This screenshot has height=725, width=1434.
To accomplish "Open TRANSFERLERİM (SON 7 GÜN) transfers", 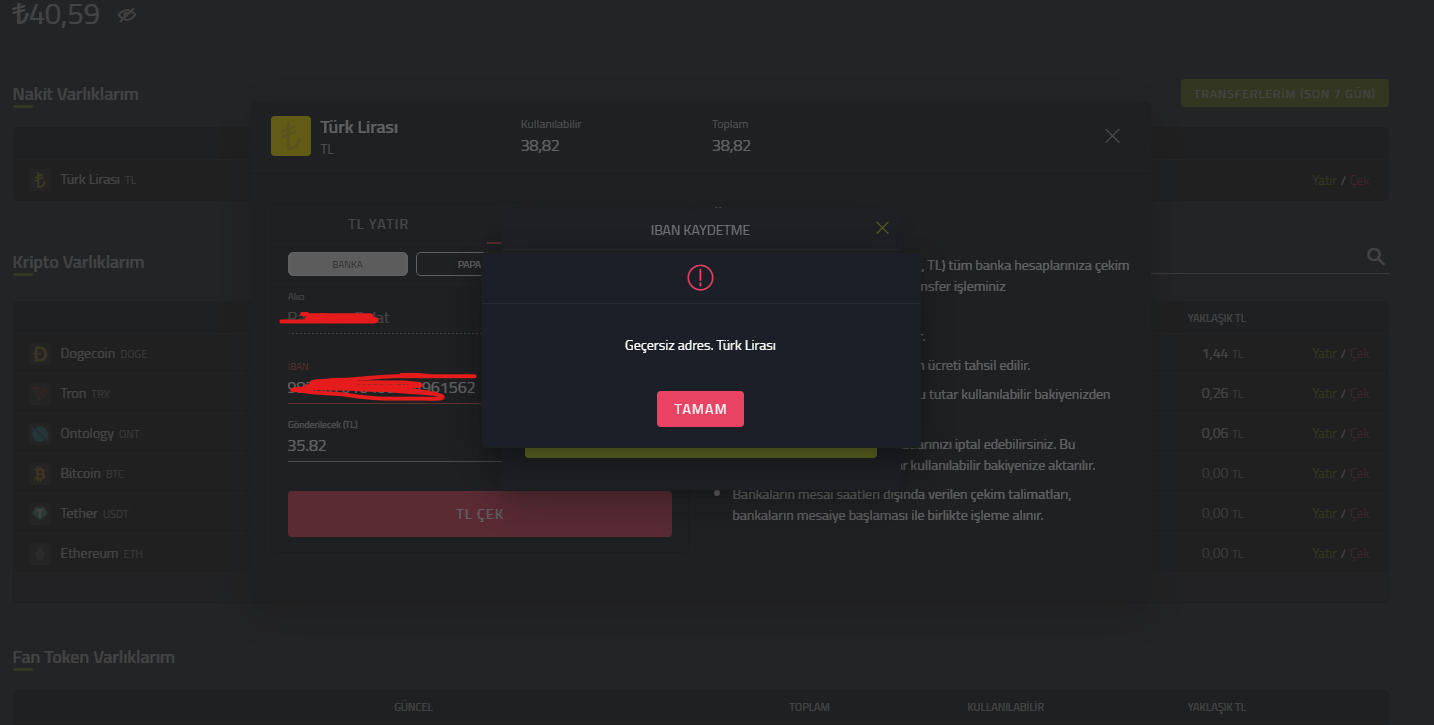I will click(x=1284, y=94).
